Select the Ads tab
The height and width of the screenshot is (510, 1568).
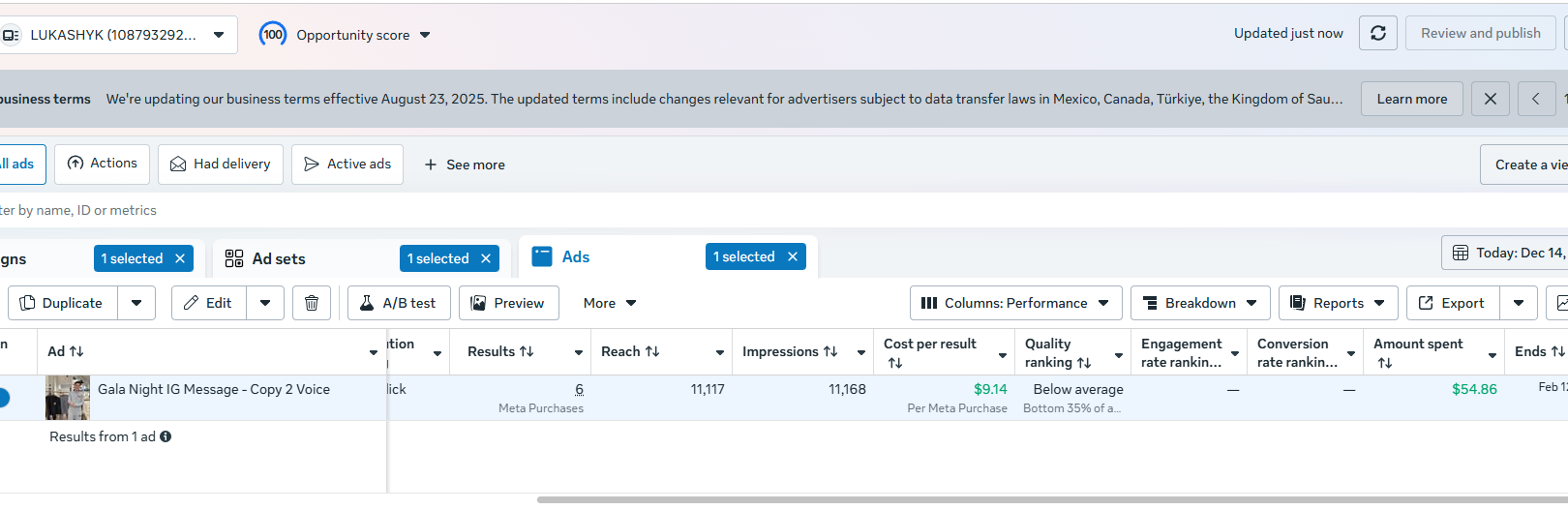tap(575, 256)
